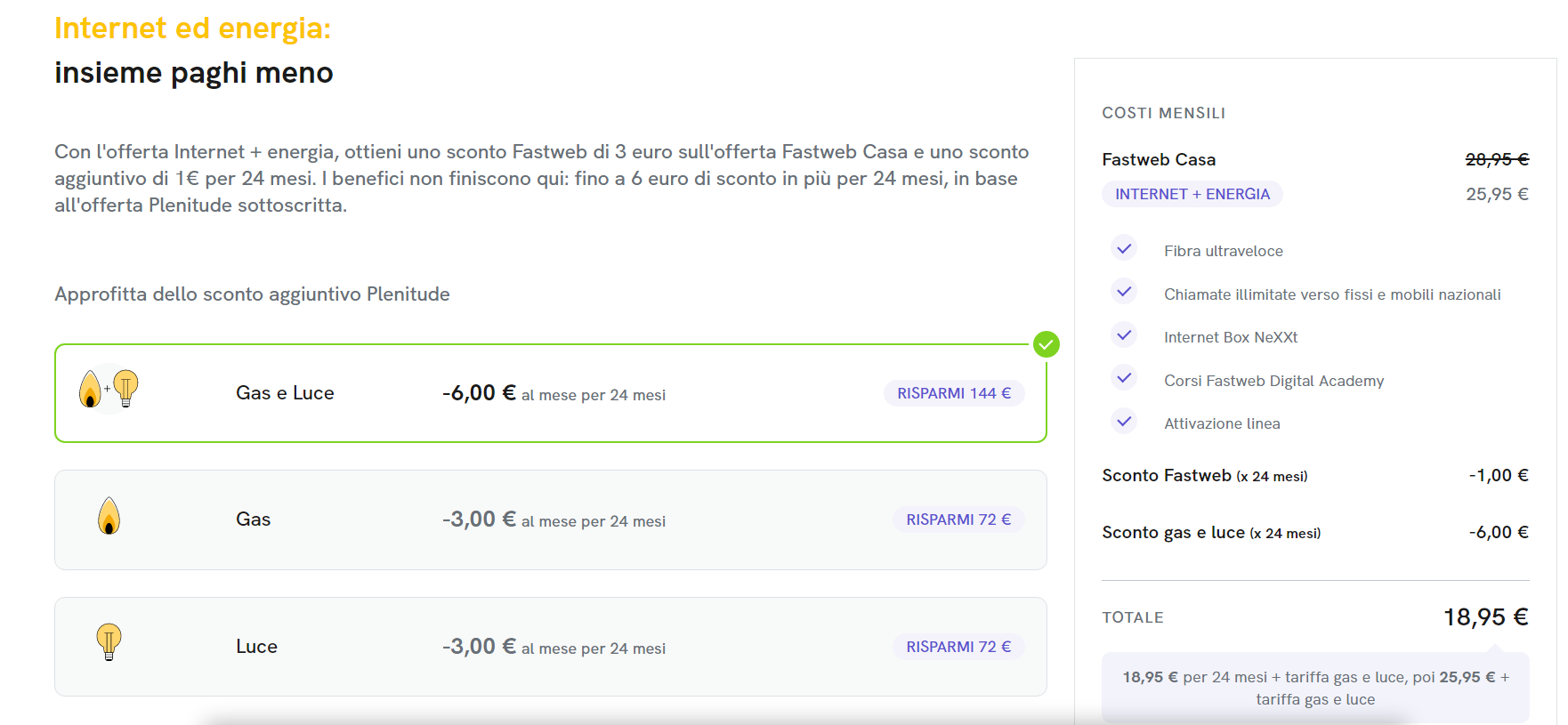The image size is (1568, 725).
Task: Click the RISPARMI 144 € badge
Action: pos(954,393)
